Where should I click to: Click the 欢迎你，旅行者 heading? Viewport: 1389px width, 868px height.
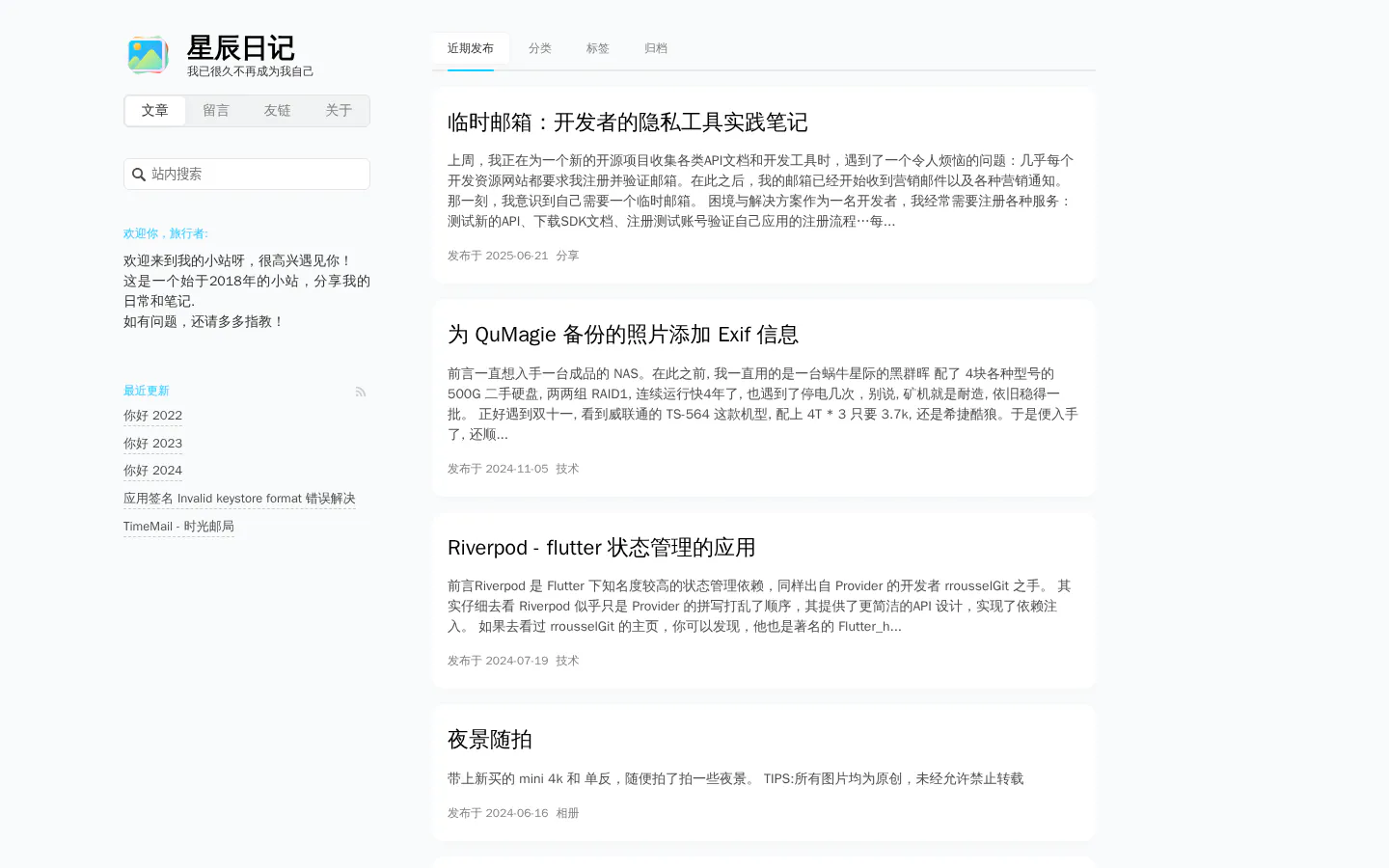[x=166, y=233]
